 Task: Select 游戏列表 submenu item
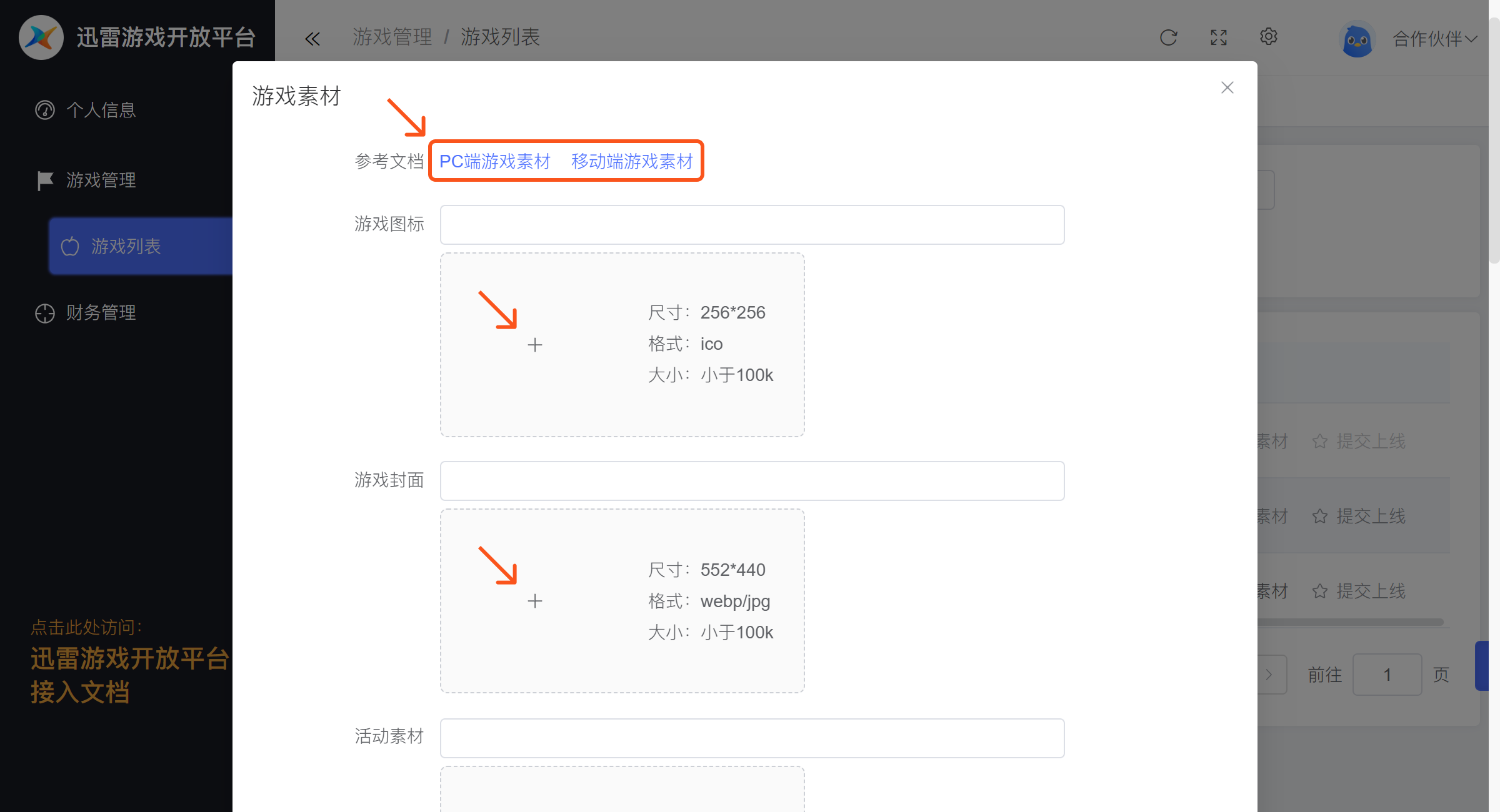[x=141, y=246]
